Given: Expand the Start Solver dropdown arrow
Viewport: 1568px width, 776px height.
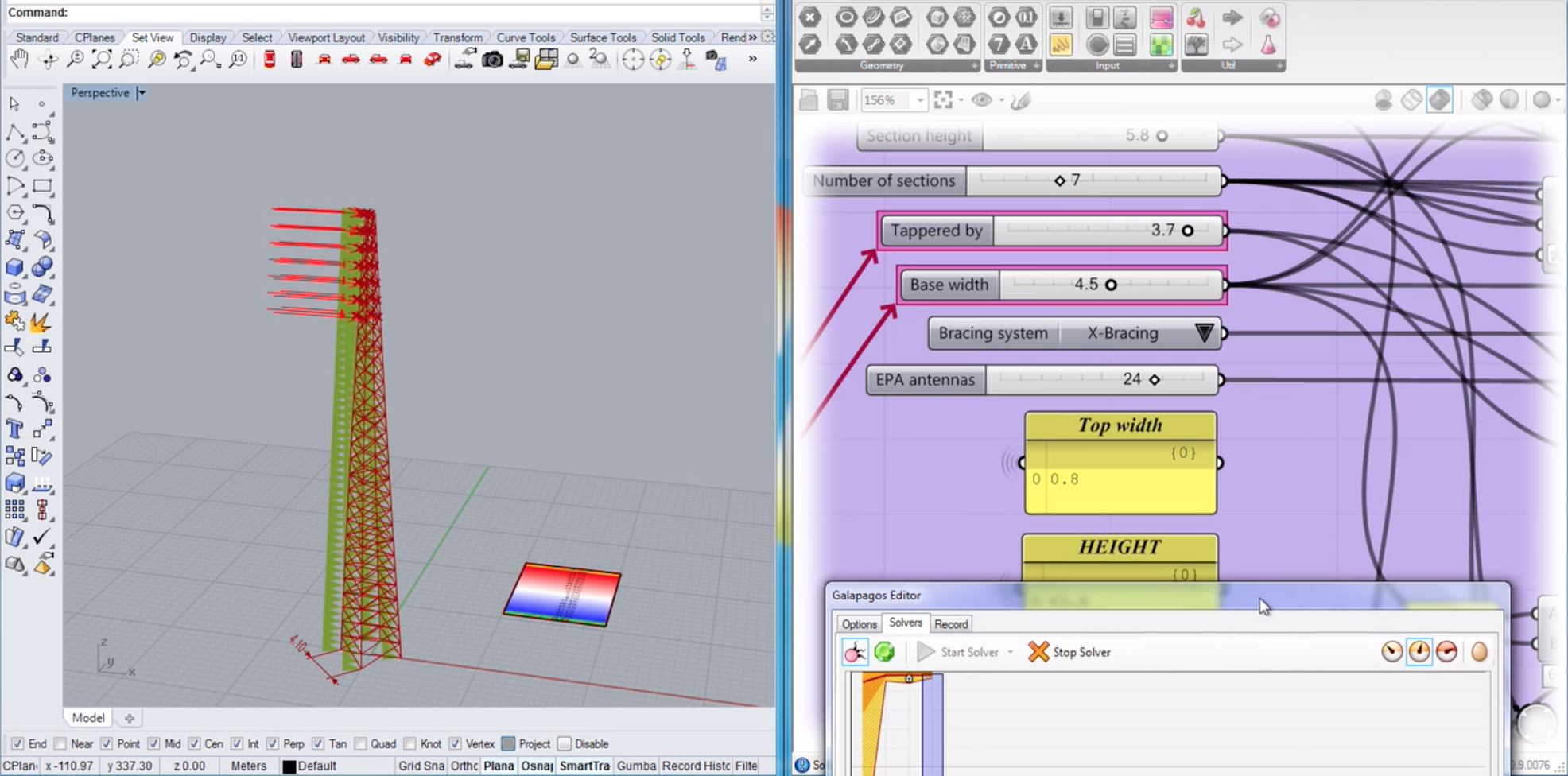Looking at the screenshot, I should point(1011,652).
